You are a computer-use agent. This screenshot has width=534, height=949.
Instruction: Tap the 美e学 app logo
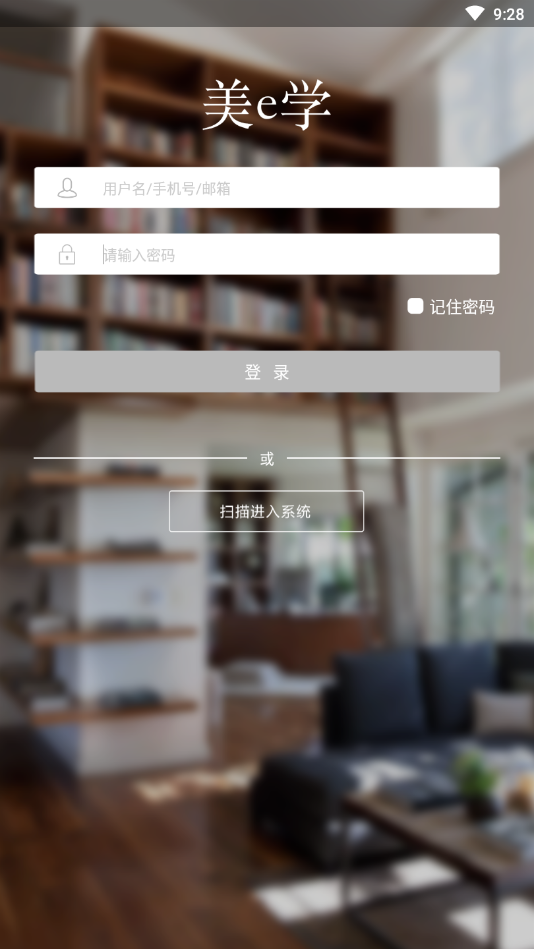point(266,106)
